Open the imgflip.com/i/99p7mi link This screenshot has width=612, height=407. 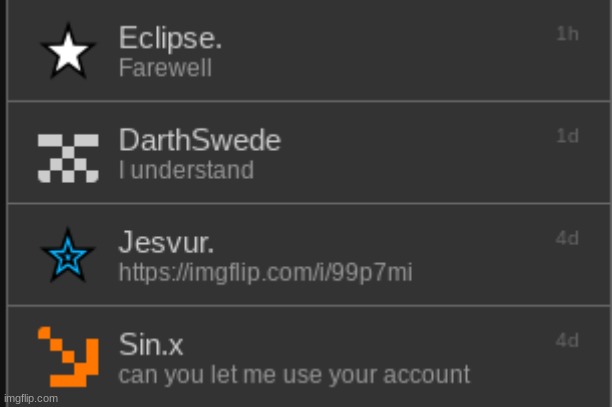click(x=265, y=272)
